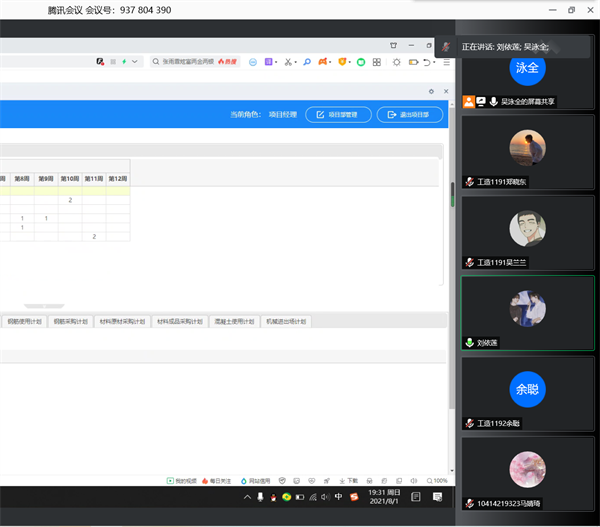The image size is (600, 527).
Task: Click the 退出项目部 button
Action: click(409, 115)
